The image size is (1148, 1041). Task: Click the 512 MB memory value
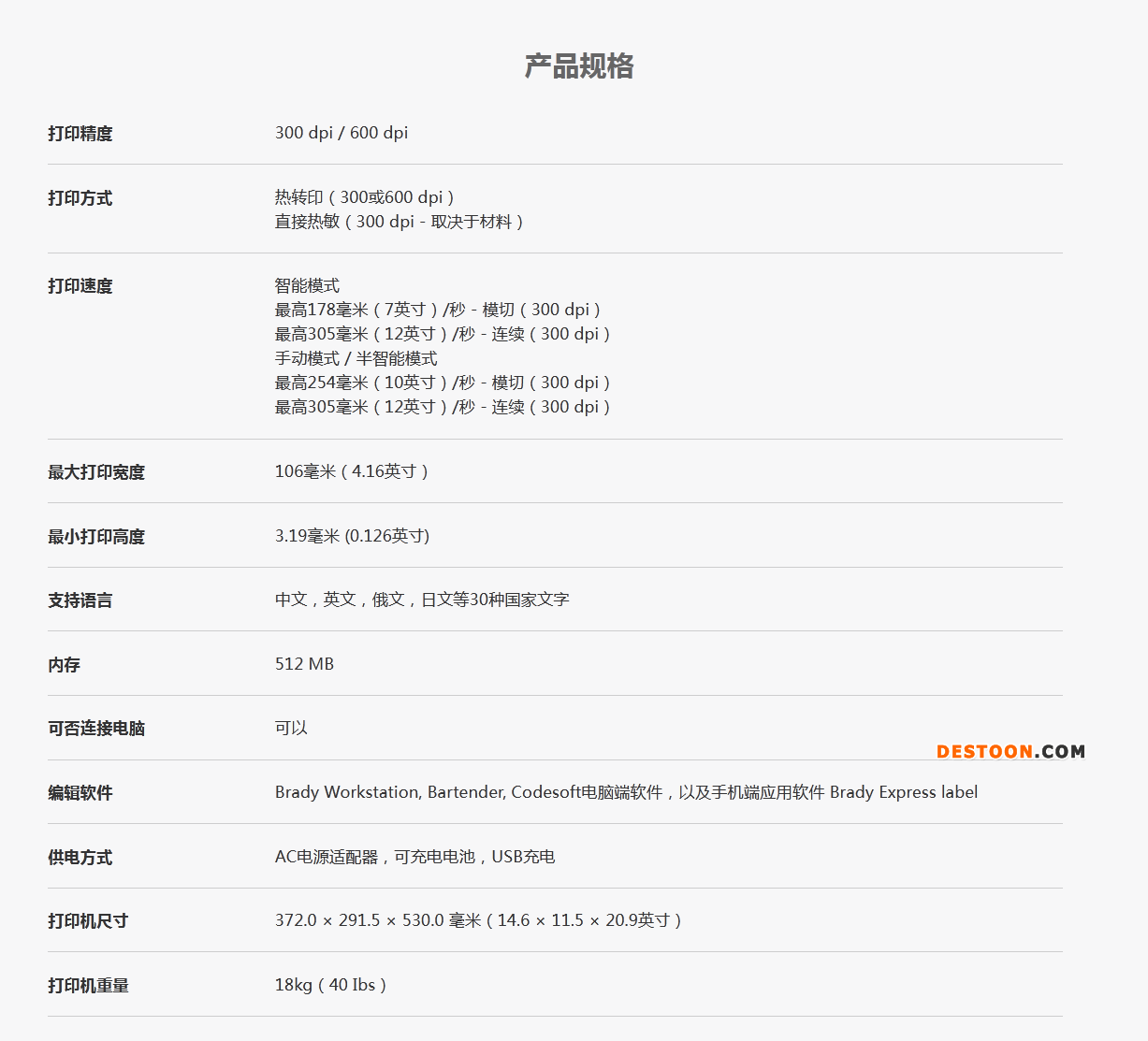(304, 664)
